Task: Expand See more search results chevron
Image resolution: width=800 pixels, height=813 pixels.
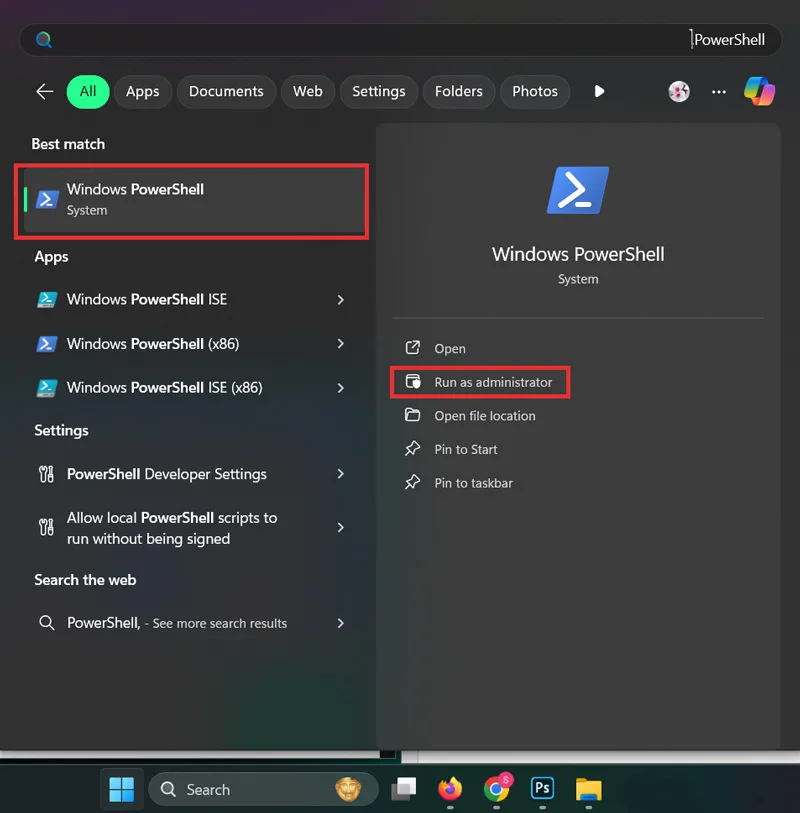Action: click(x=341, y=623)
